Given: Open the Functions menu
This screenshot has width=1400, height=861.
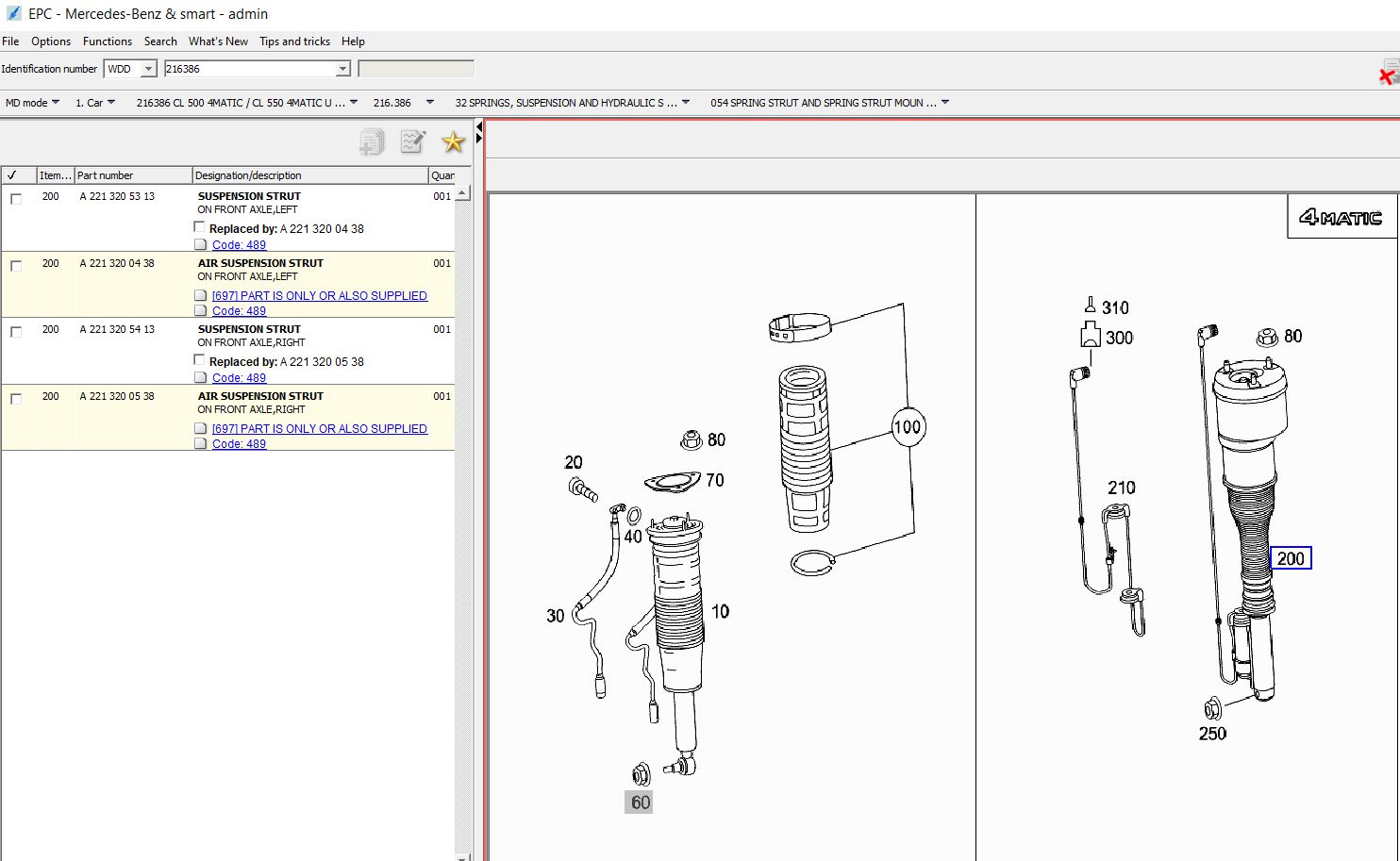Looking at the screenshot, I should tap(107, 41).
